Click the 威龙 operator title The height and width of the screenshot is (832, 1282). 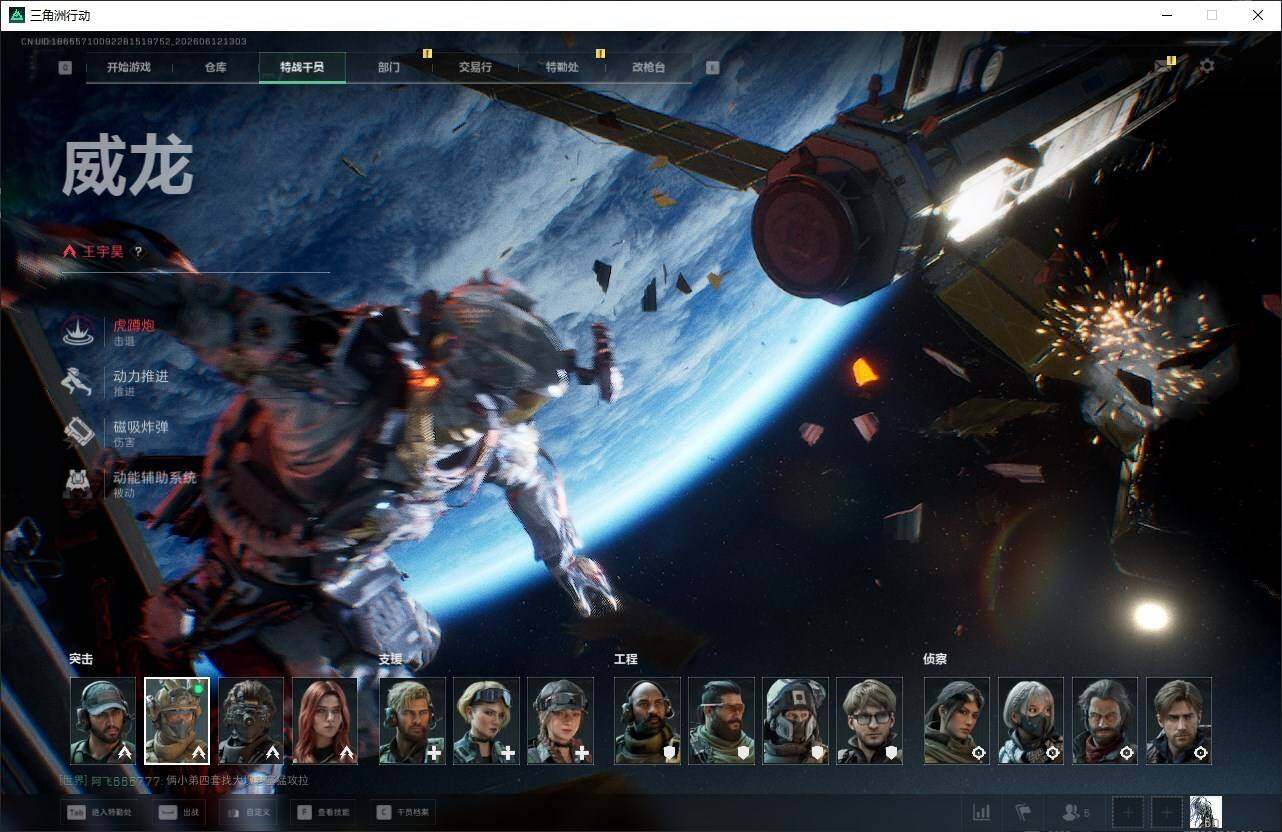tap(127, 168)
